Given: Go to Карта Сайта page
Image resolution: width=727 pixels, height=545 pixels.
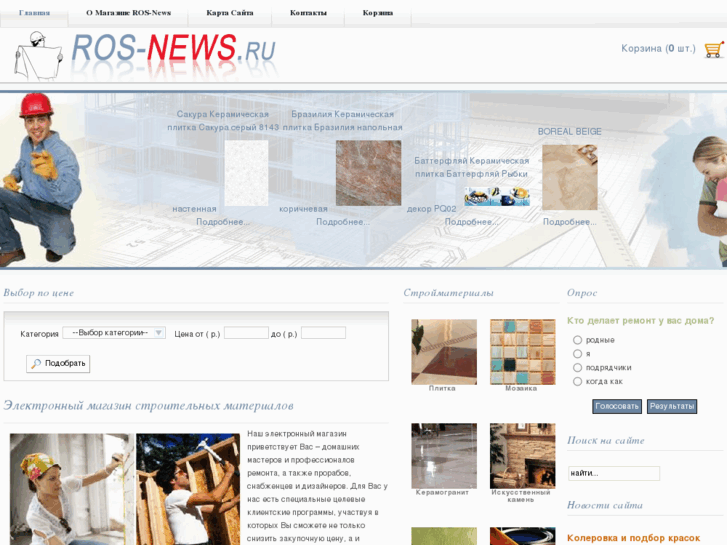Looking at the screenshot, I should (x=230, y=13).
